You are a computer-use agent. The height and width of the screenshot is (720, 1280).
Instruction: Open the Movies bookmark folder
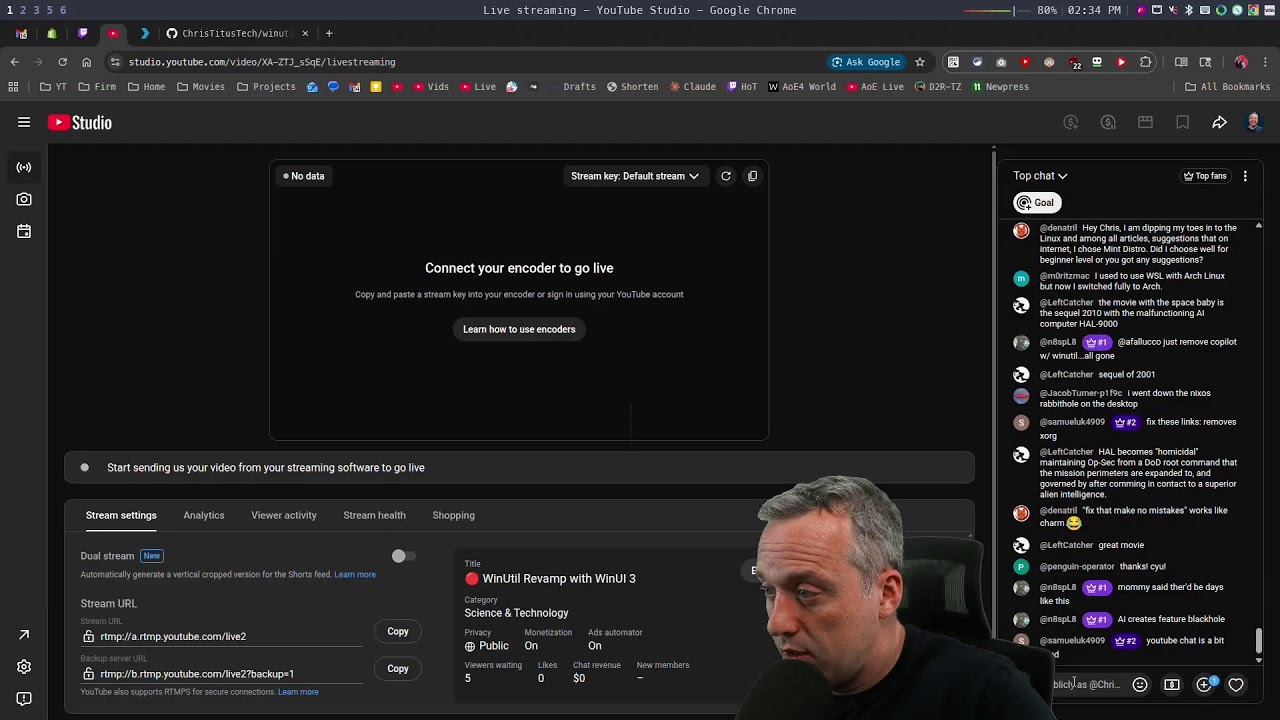[201, 87]
